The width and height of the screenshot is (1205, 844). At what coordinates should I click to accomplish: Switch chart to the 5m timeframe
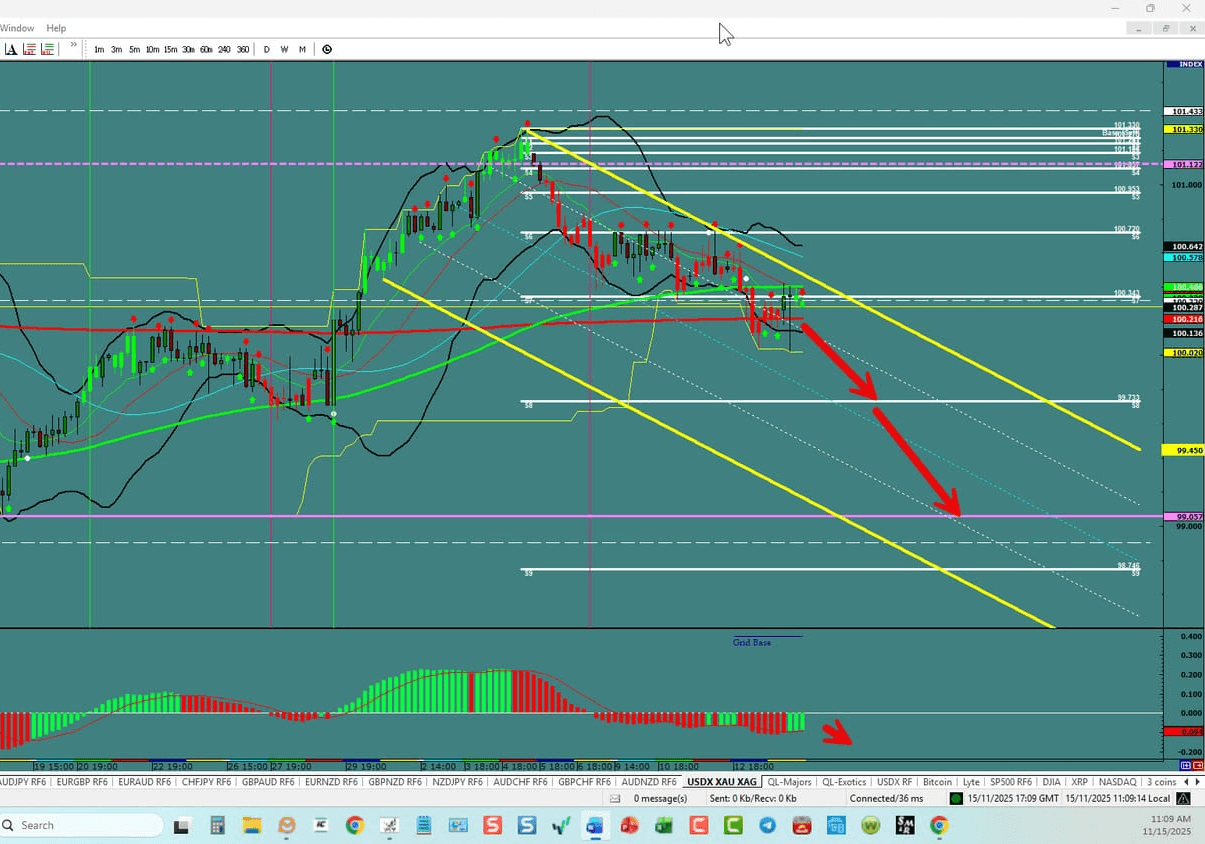point(134,49)
